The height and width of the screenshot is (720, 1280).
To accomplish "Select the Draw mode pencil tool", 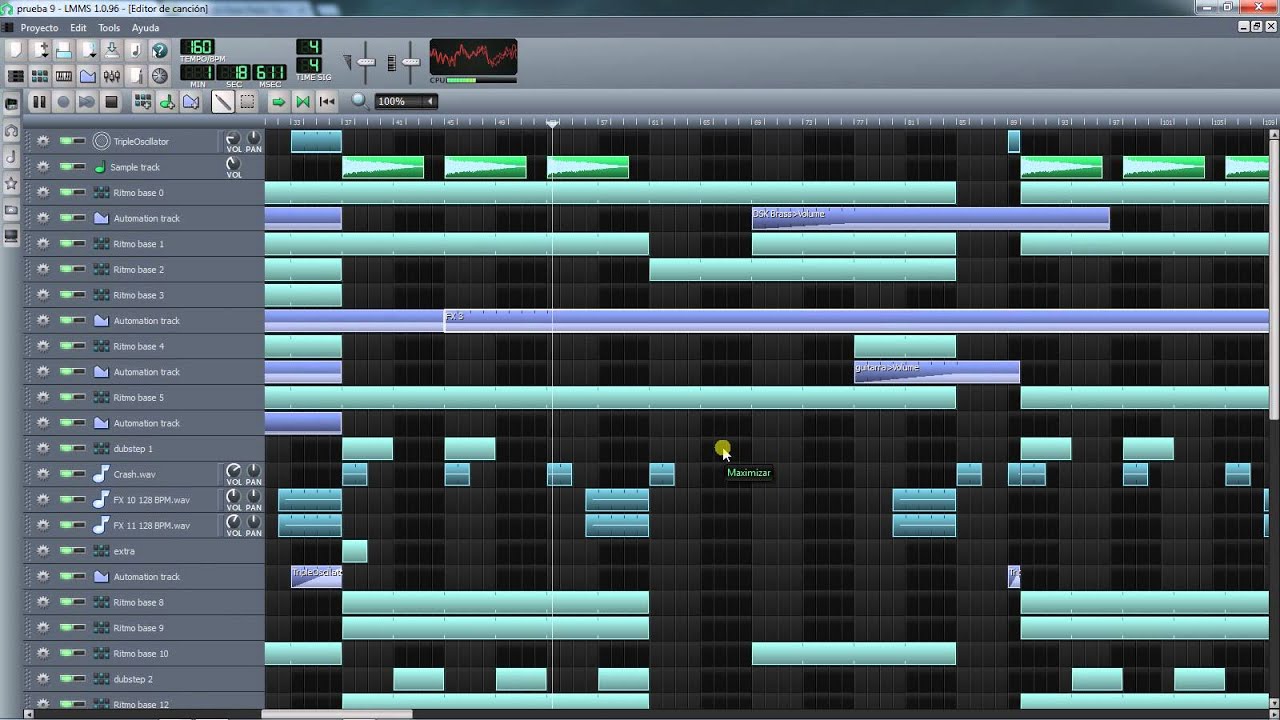I will click(223, 101).
